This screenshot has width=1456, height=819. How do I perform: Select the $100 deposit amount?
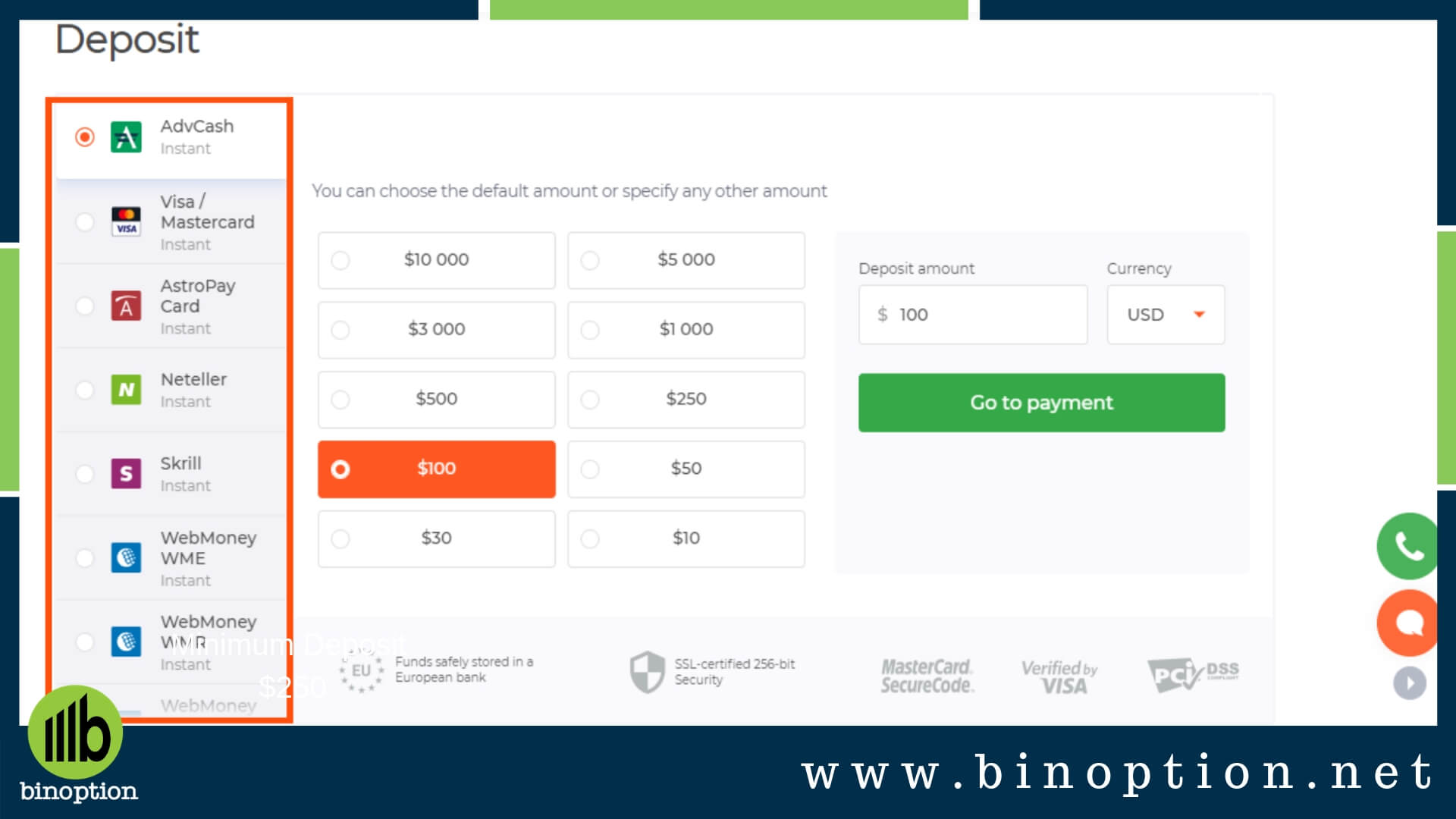(436, 468)
